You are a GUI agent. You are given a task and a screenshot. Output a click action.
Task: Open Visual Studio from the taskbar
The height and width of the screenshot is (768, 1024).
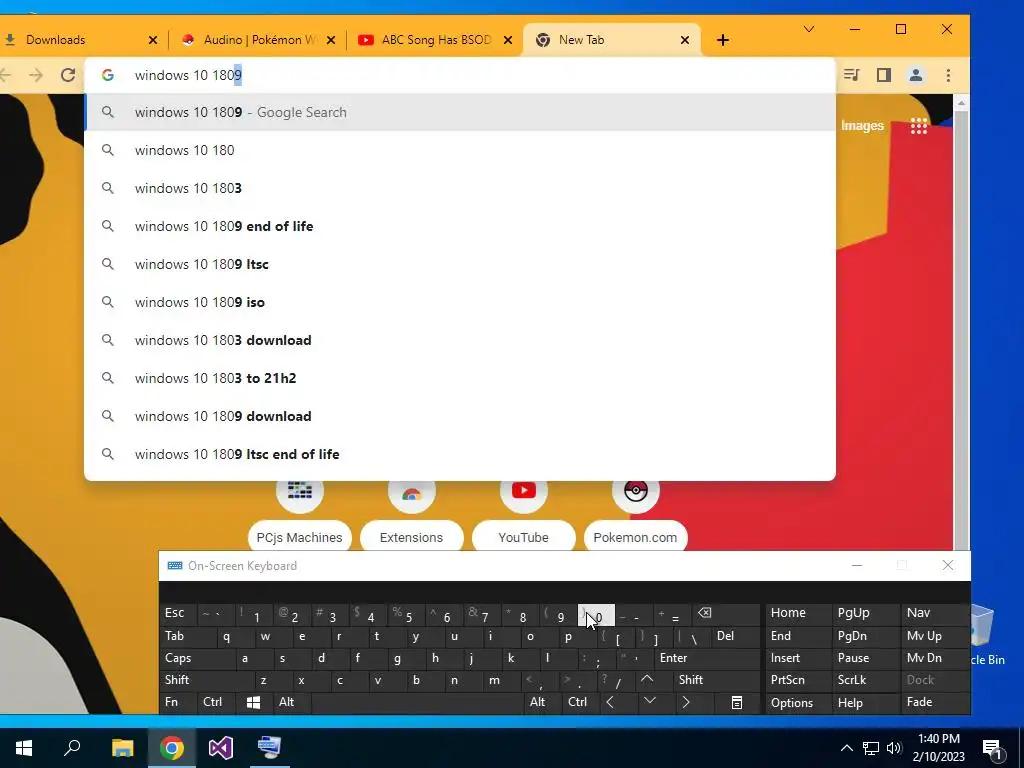(221, 748)
